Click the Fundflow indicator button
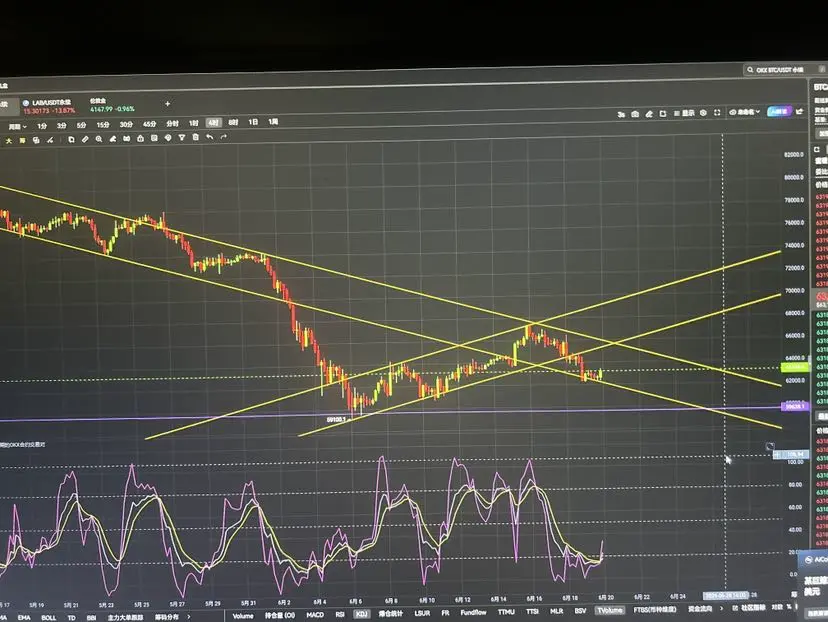Screen dimensions: 828x622 coord(473,612)
